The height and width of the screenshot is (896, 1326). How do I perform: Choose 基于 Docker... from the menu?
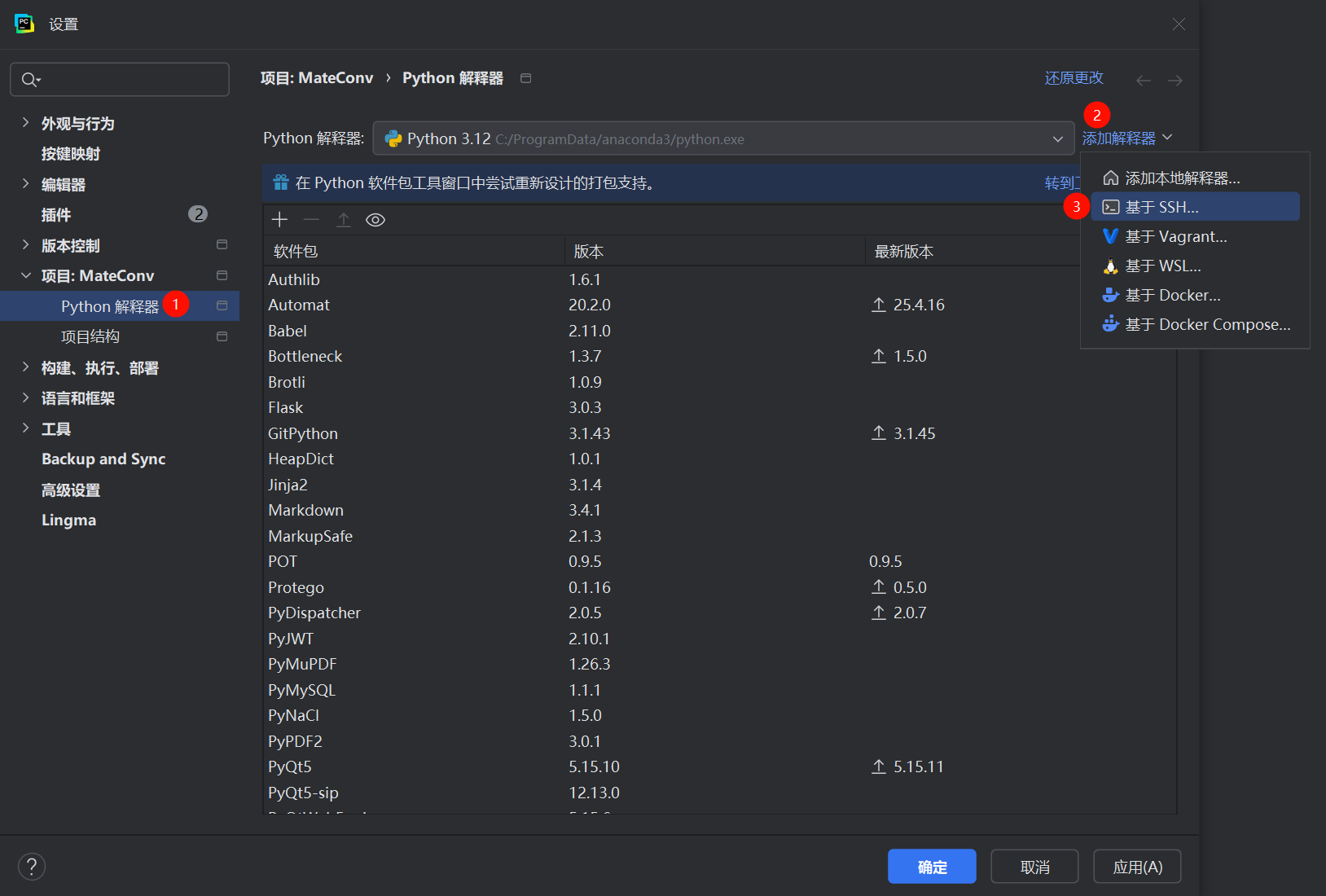click(1195, 295)
